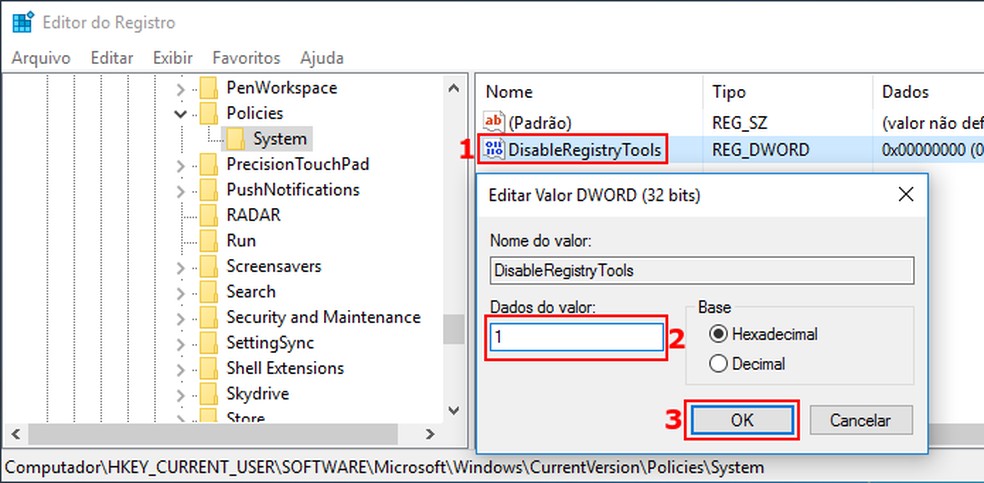Click the Dados do valor input field
The image size is (984, 483).
pos(576,337)
